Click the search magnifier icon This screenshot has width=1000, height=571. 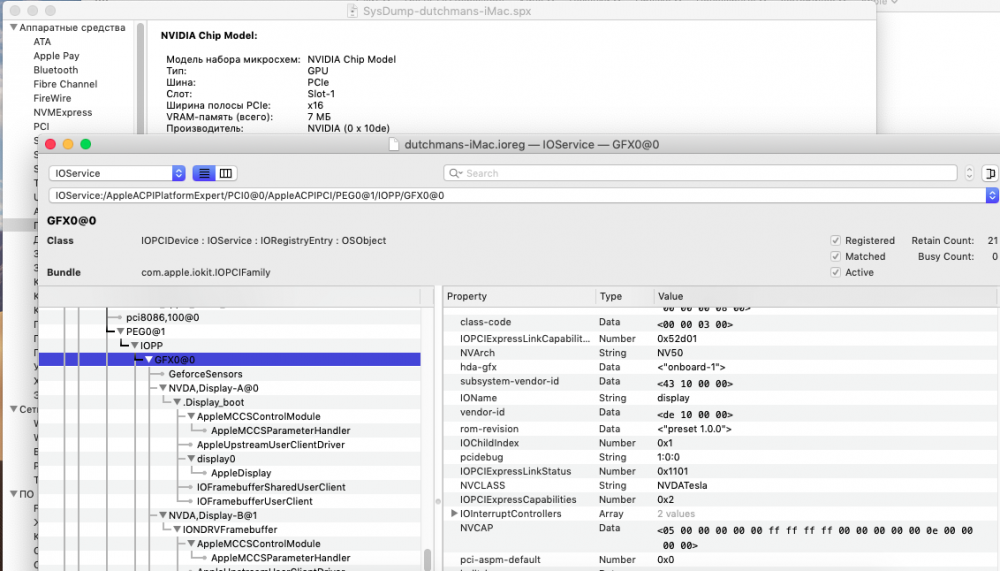[455, 173]
